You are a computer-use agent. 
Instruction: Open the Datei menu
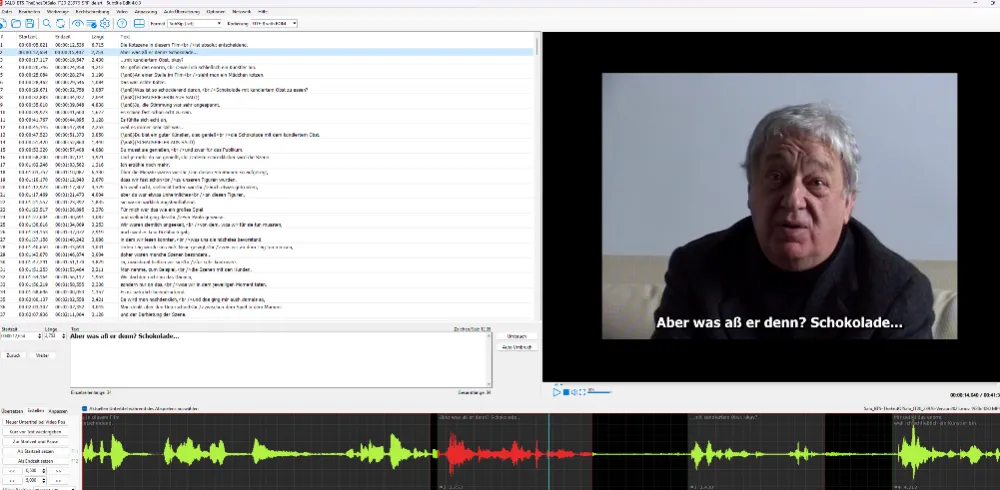point(7,12)
